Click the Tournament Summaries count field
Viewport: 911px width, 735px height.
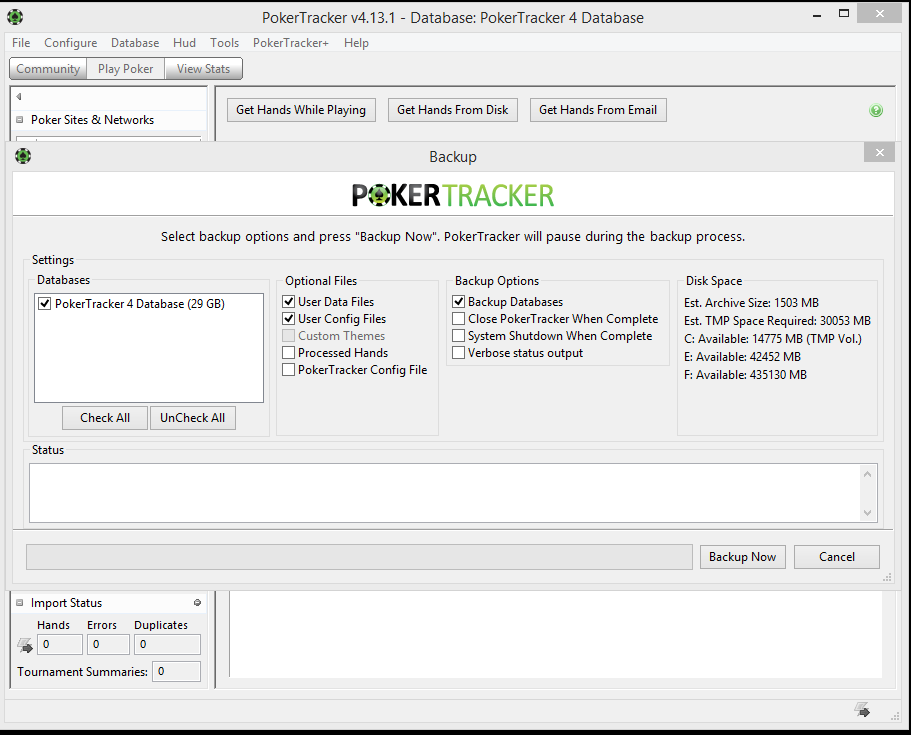point(177,672)
